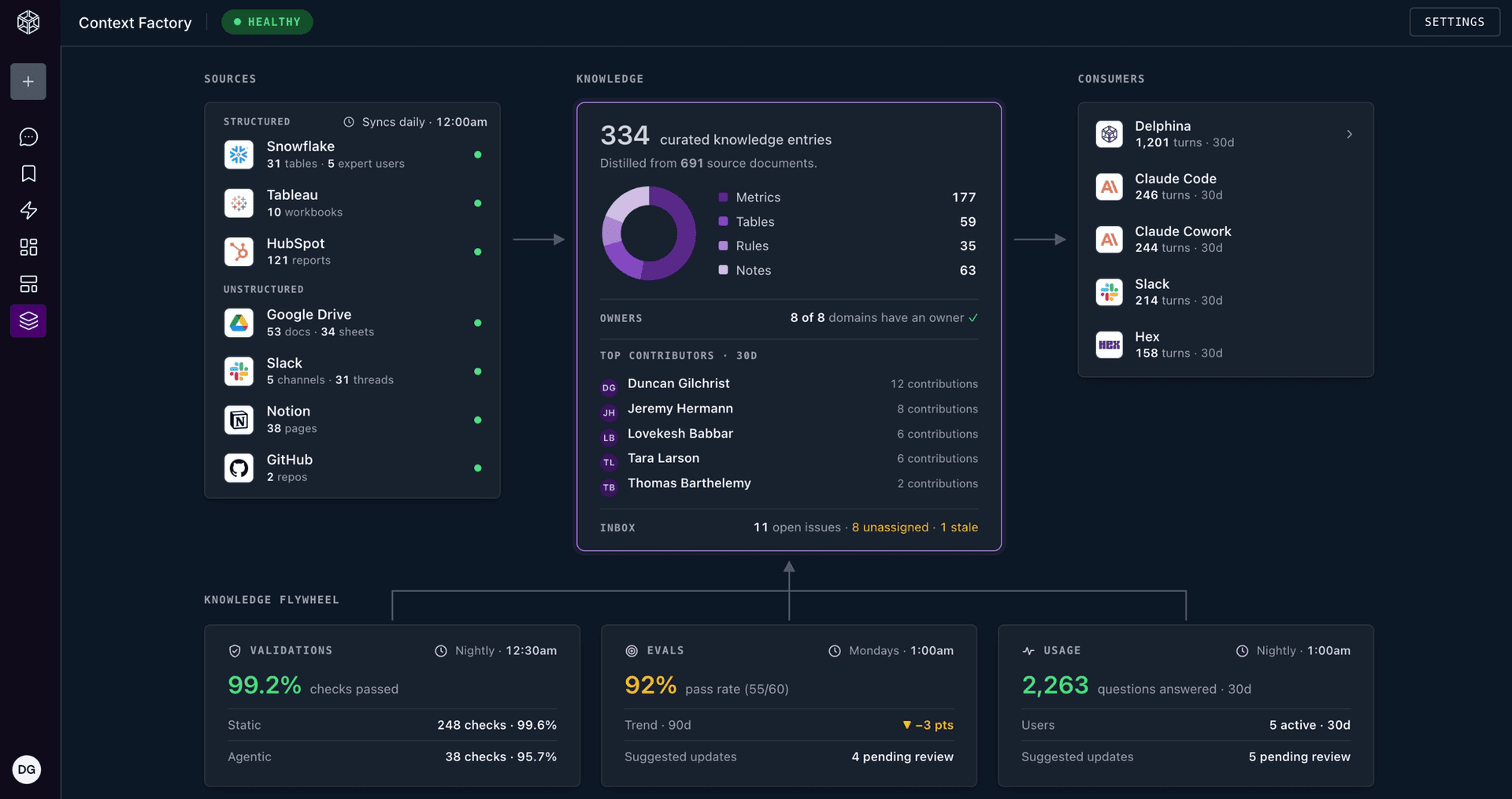Screen dimensions: 1512x799
Task: Click the clock icon beside Syncs daily
Action: coord(349,122)
